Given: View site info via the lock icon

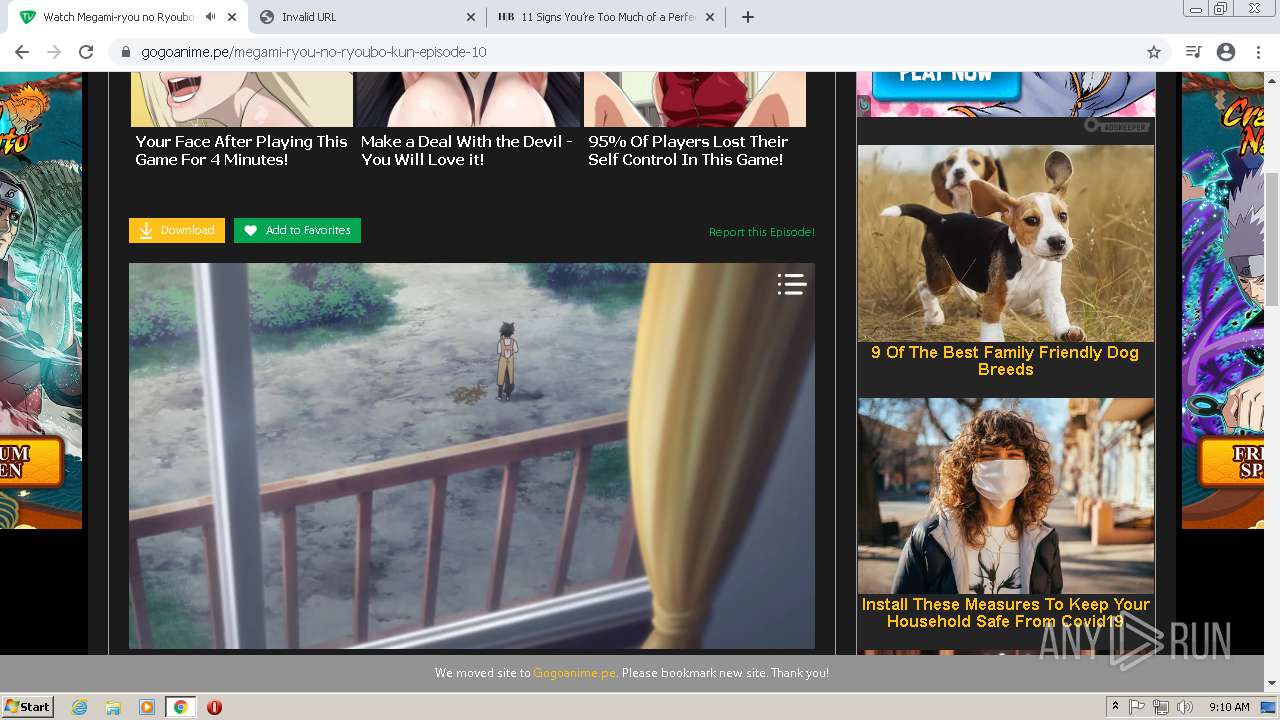Looking at the screenshot, I should click(x=126, y=52).
